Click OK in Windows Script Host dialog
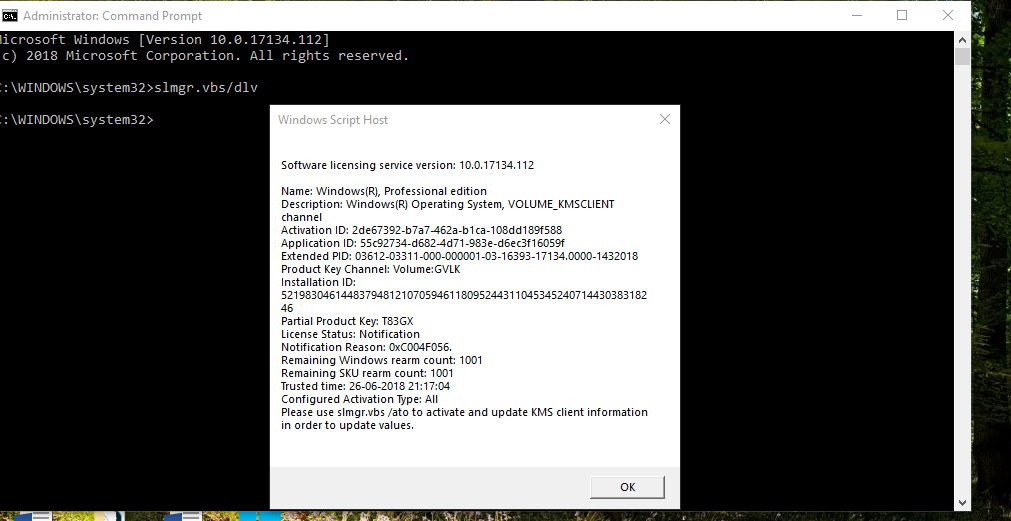Viewport: 1011px width, 521px height. (627, 487)
